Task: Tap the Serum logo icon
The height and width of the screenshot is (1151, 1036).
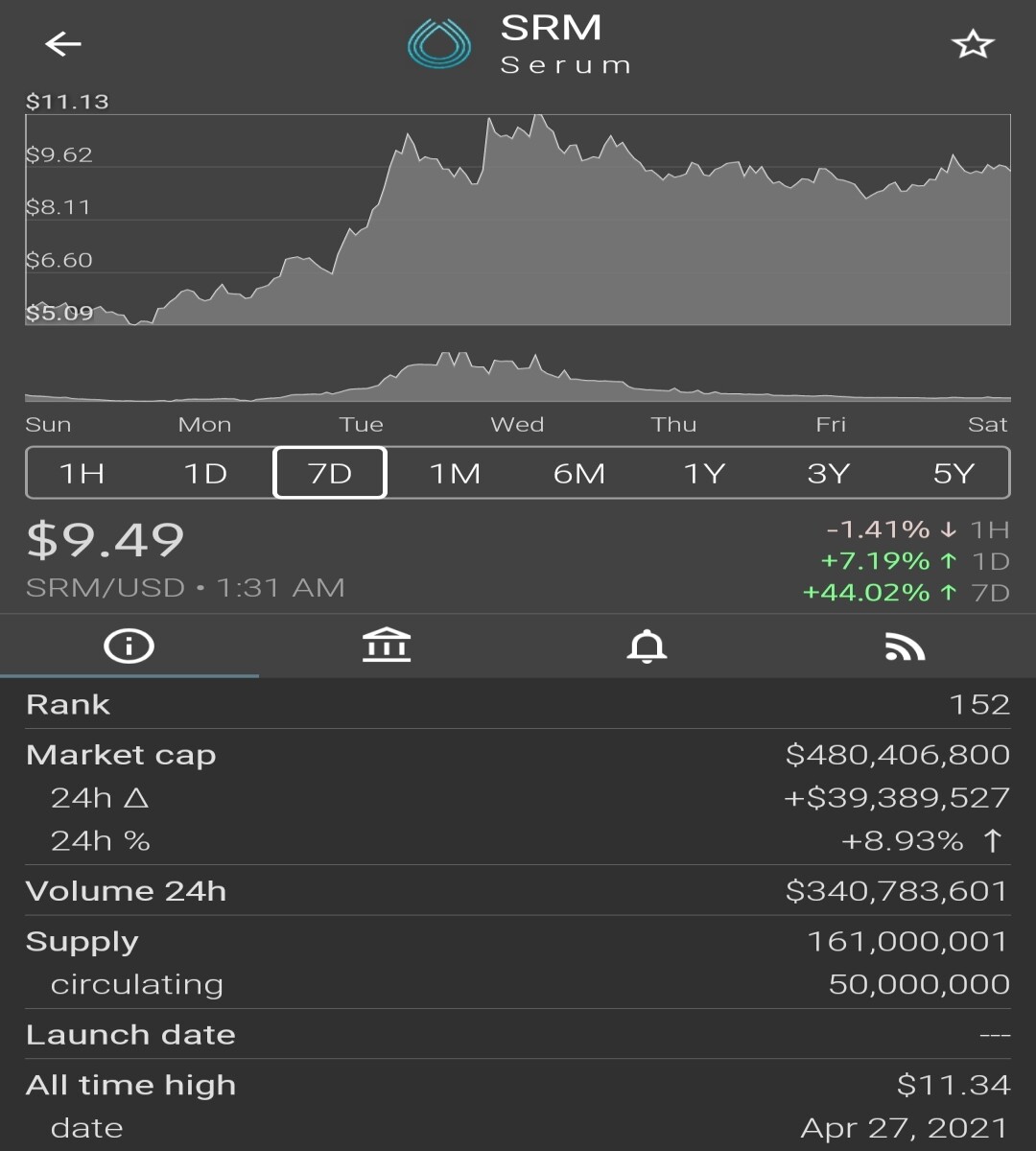Action: pyautogui.click(x=439, y=44)
